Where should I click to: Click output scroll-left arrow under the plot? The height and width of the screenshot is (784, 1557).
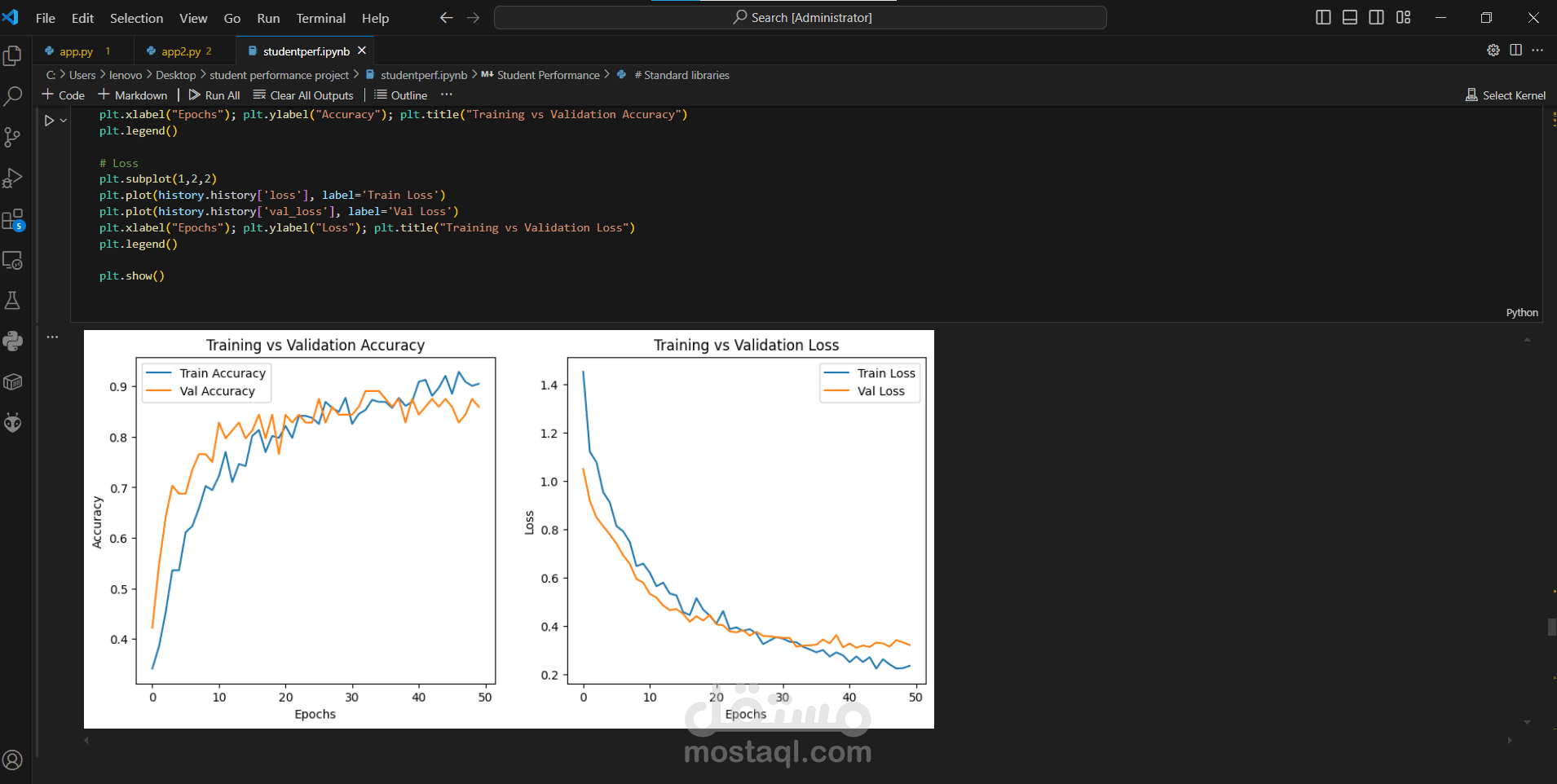click(x=86, y=741)
